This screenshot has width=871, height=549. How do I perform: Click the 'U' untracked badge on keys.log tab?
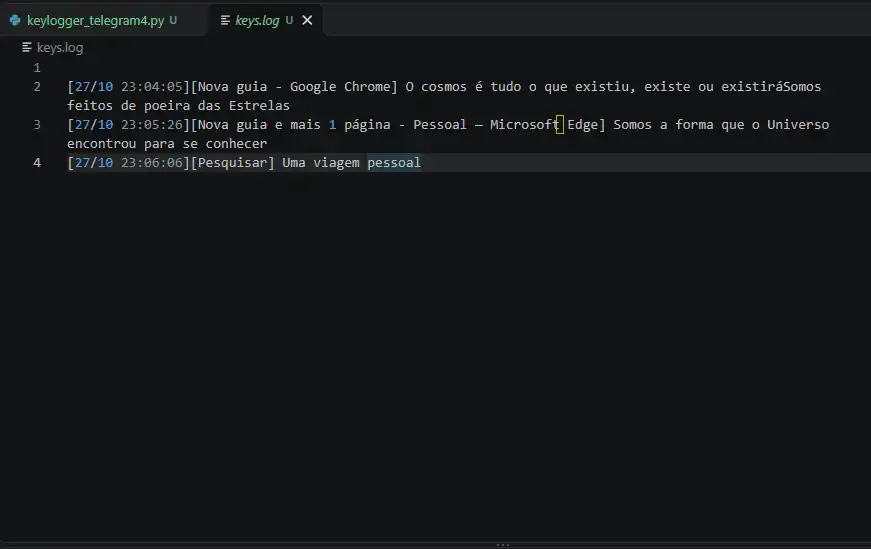coord(289,21)
